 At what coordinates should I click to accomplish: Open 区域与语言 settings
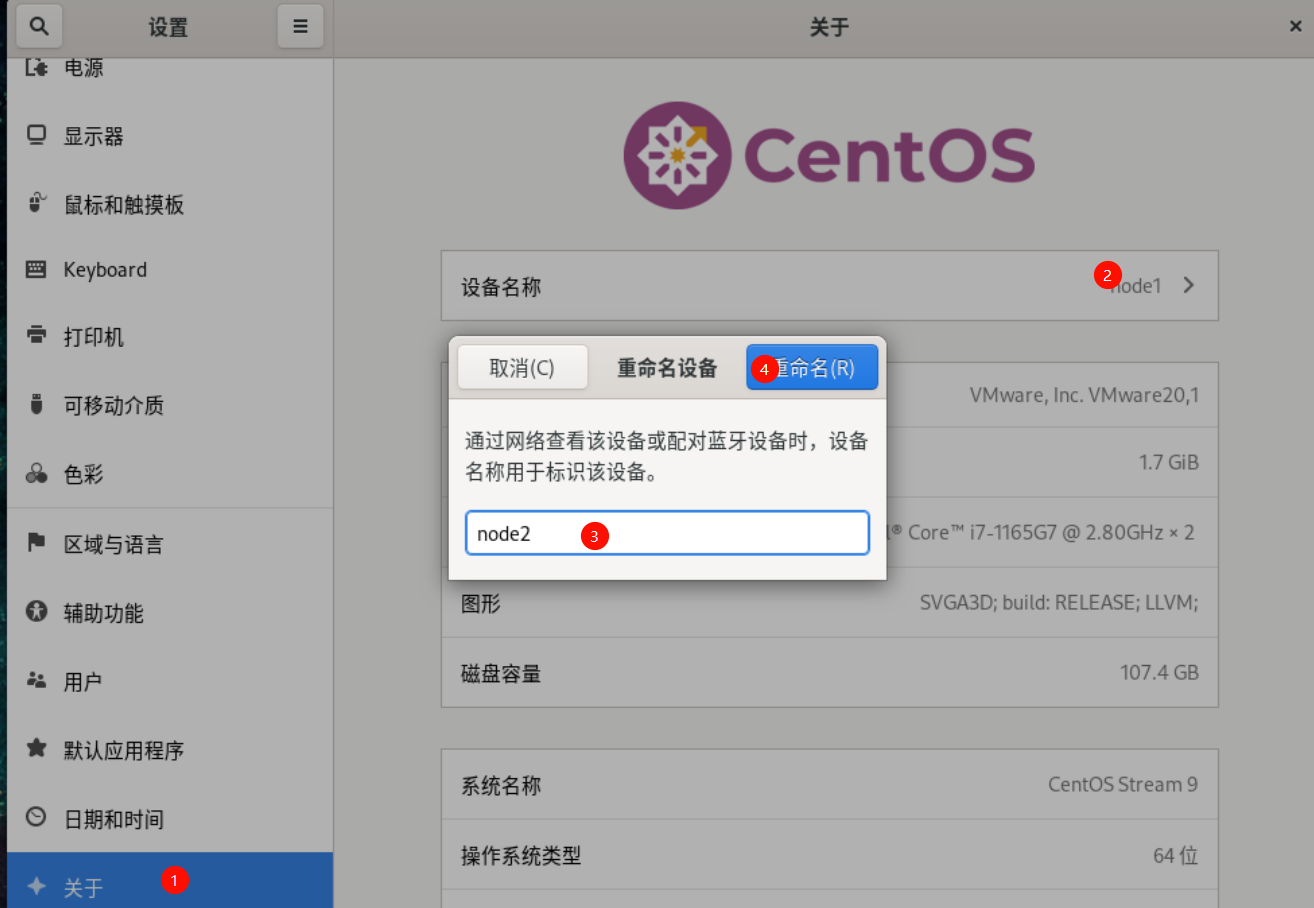(170, 544)
